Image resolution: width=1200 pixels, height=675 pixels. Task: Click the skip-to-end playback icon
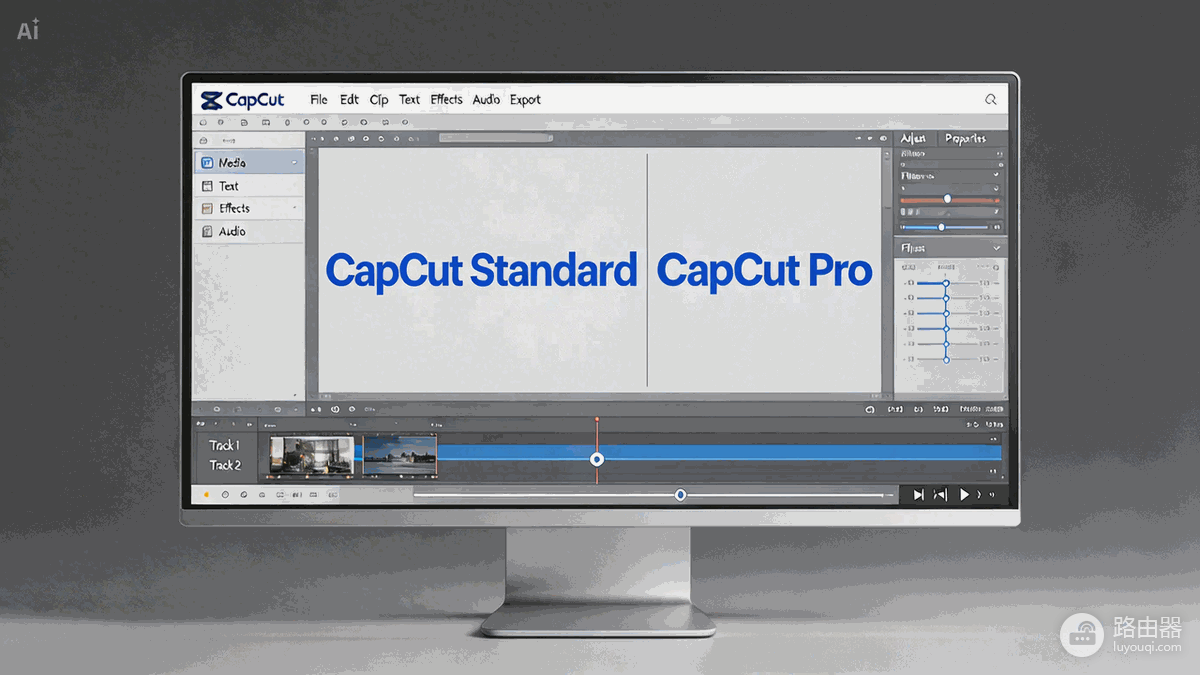pyautogui.click(x=918, y=495)
